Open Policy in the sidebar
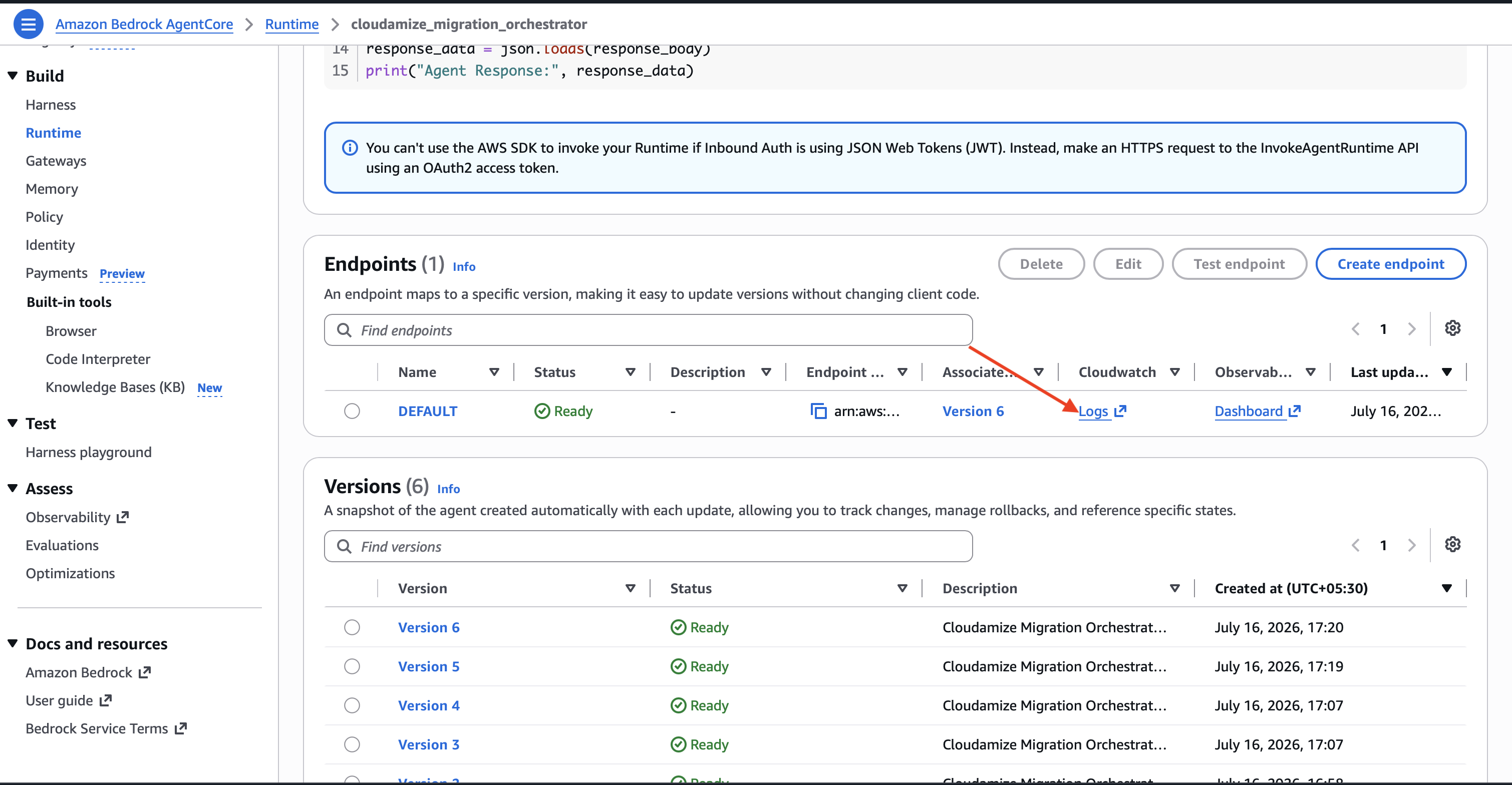 point(44,217)
